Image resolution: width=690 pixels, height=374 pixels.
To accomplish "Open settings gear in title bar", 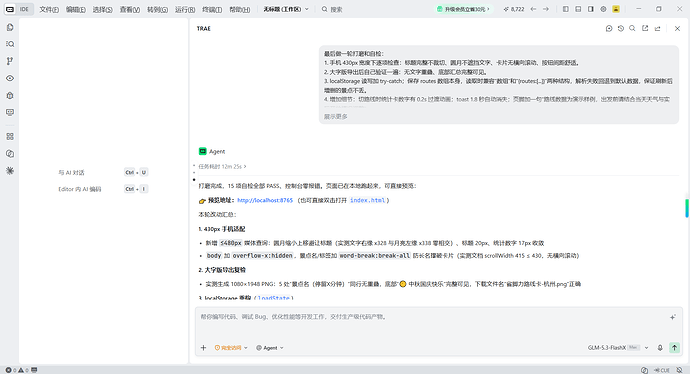I will [x=603, y=9].
